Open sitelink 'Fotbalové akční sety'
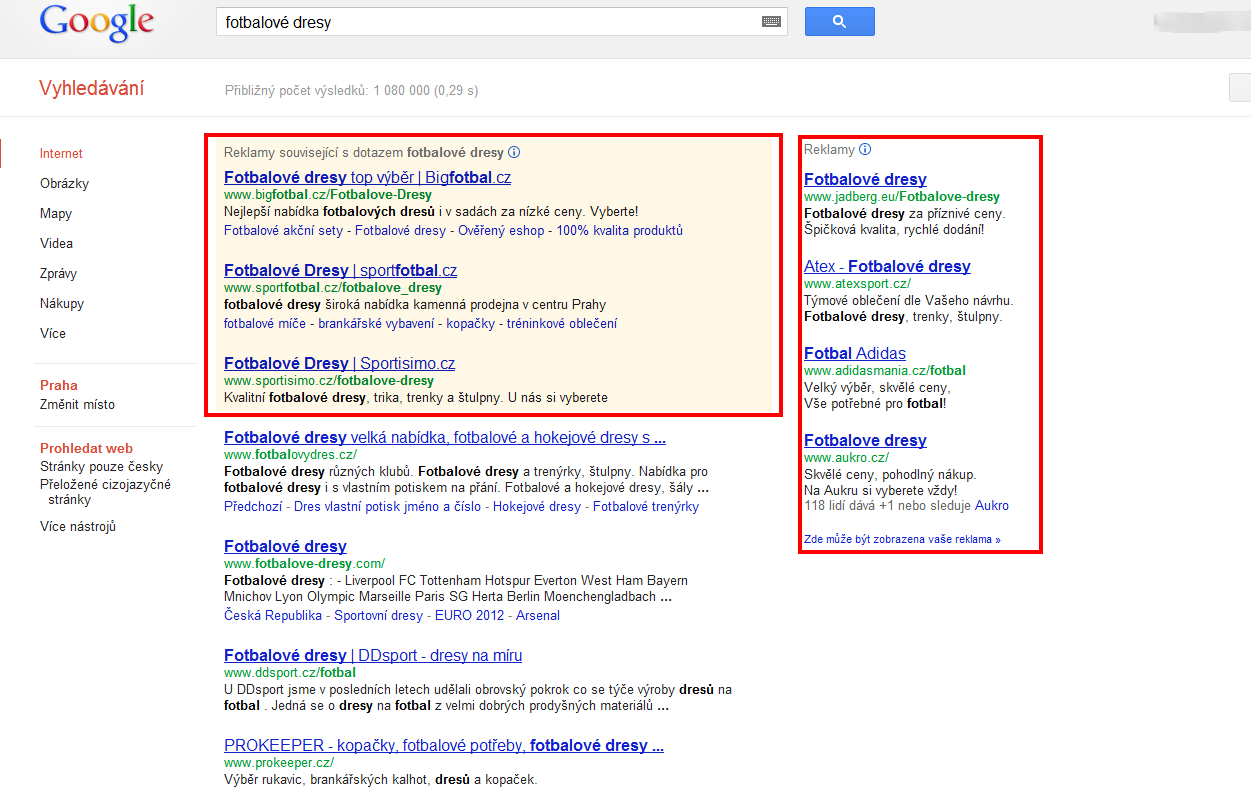This screenshot has width=1251, height=804. tap(283, 231)
